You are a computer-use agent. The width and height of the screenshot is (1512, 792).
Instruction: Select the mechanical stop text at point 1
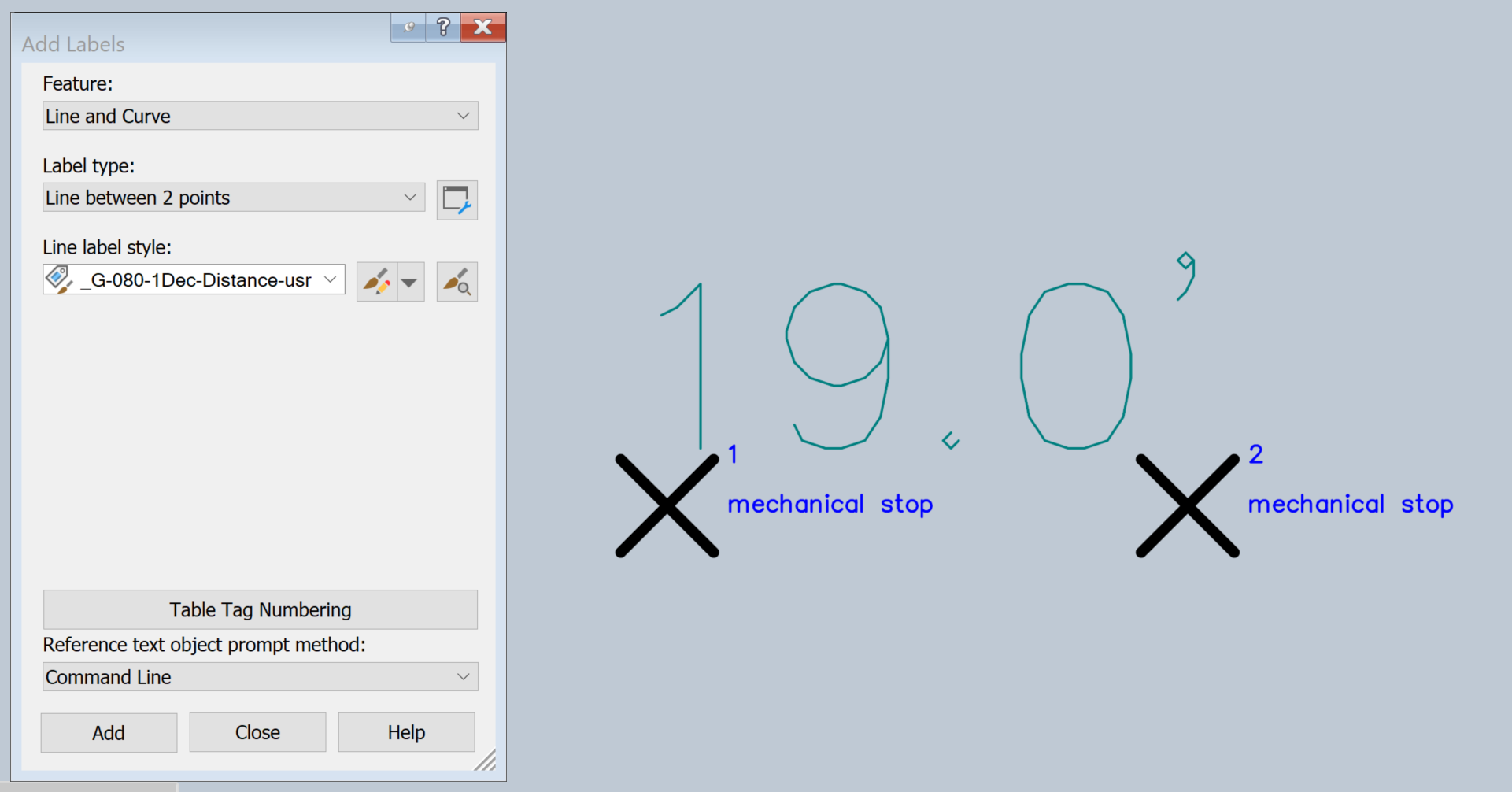[x=830, y=505]
